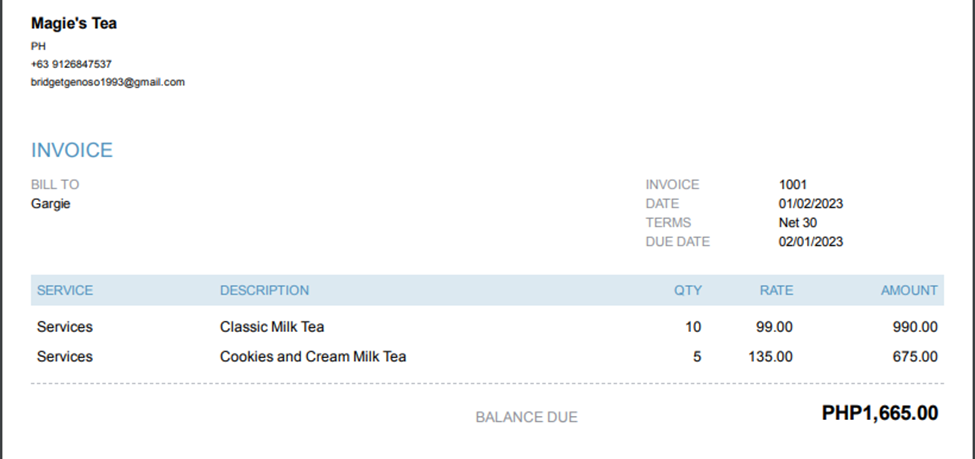Click the QTY column header
975x459 pixels.
pyautogui.click(x=688, y=291)
